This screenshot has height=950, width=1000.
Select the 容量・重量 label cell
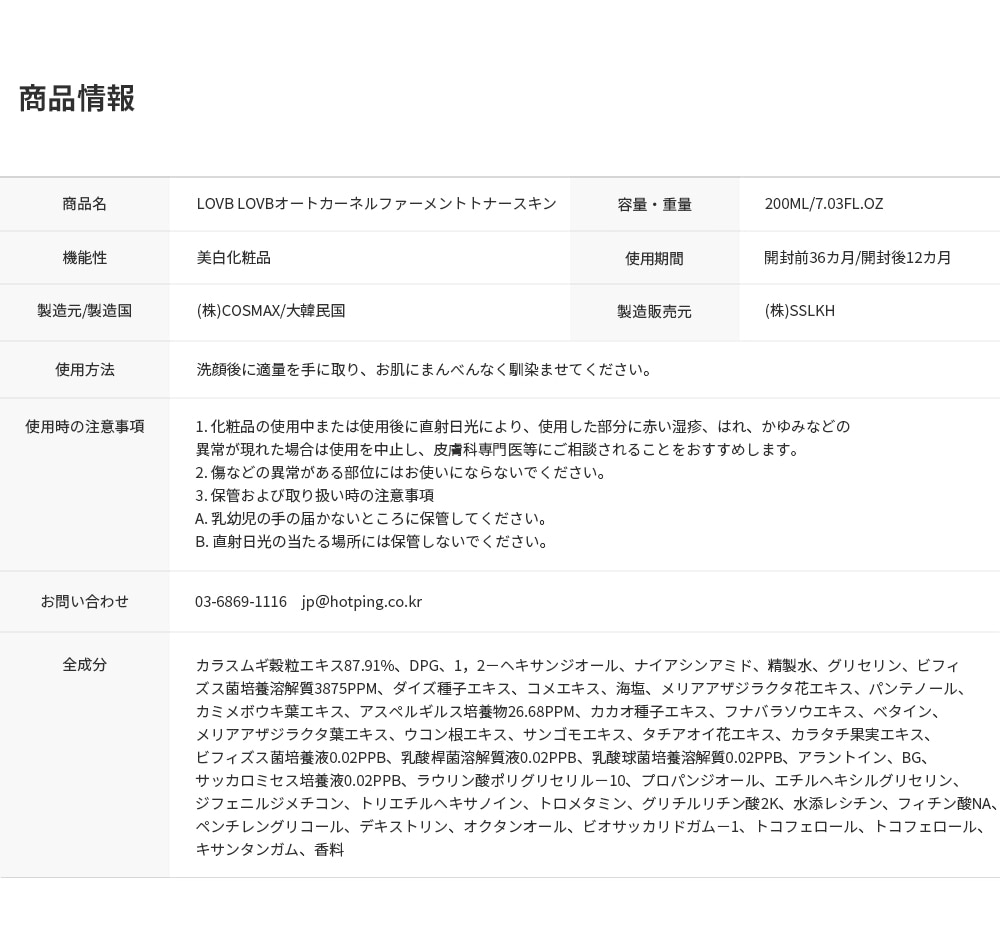pos(654,205)
